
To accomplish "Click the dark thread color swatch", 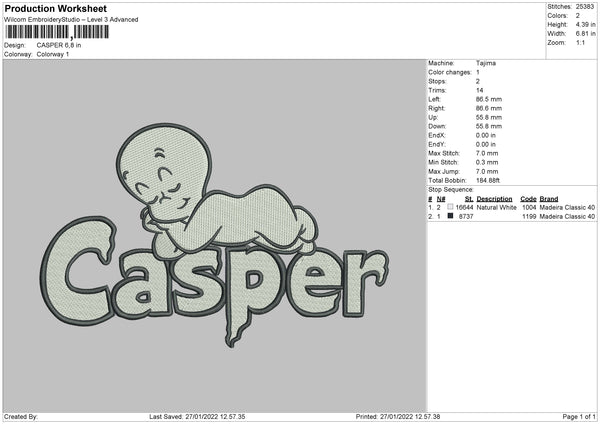I will click(x=450, y=216).
